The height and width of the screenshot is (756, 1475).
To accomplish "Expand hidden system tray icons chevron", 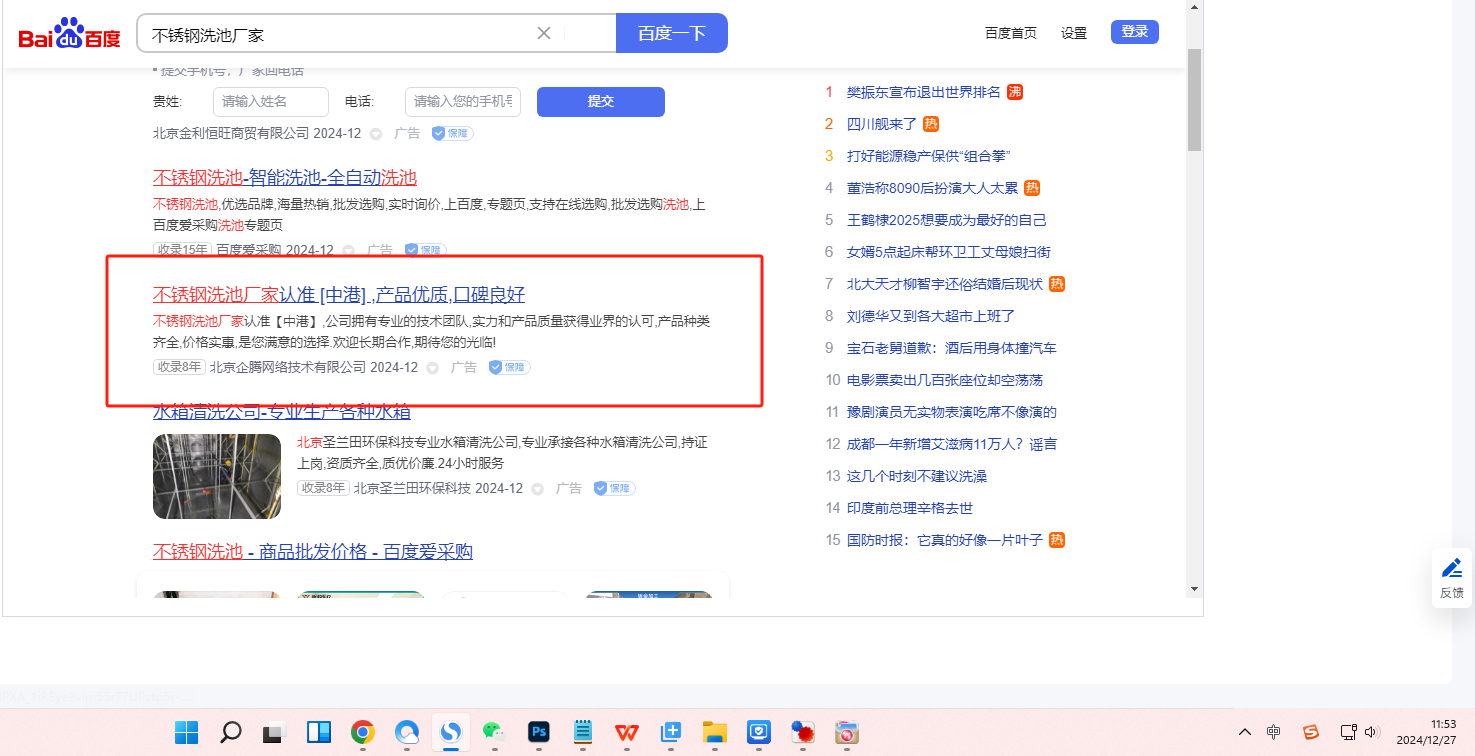I will (x=1244, y=732).
